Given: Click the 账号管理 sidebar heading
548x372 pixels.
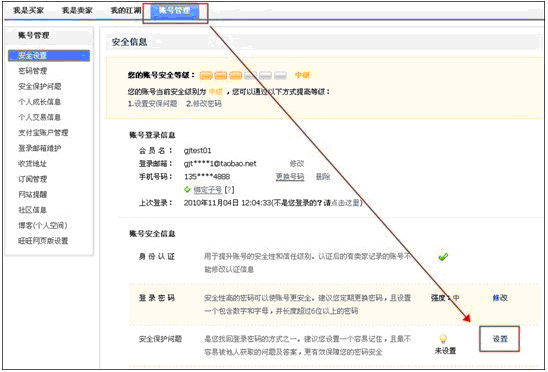Looking at the screenshot, I should (x=34, y=35).
